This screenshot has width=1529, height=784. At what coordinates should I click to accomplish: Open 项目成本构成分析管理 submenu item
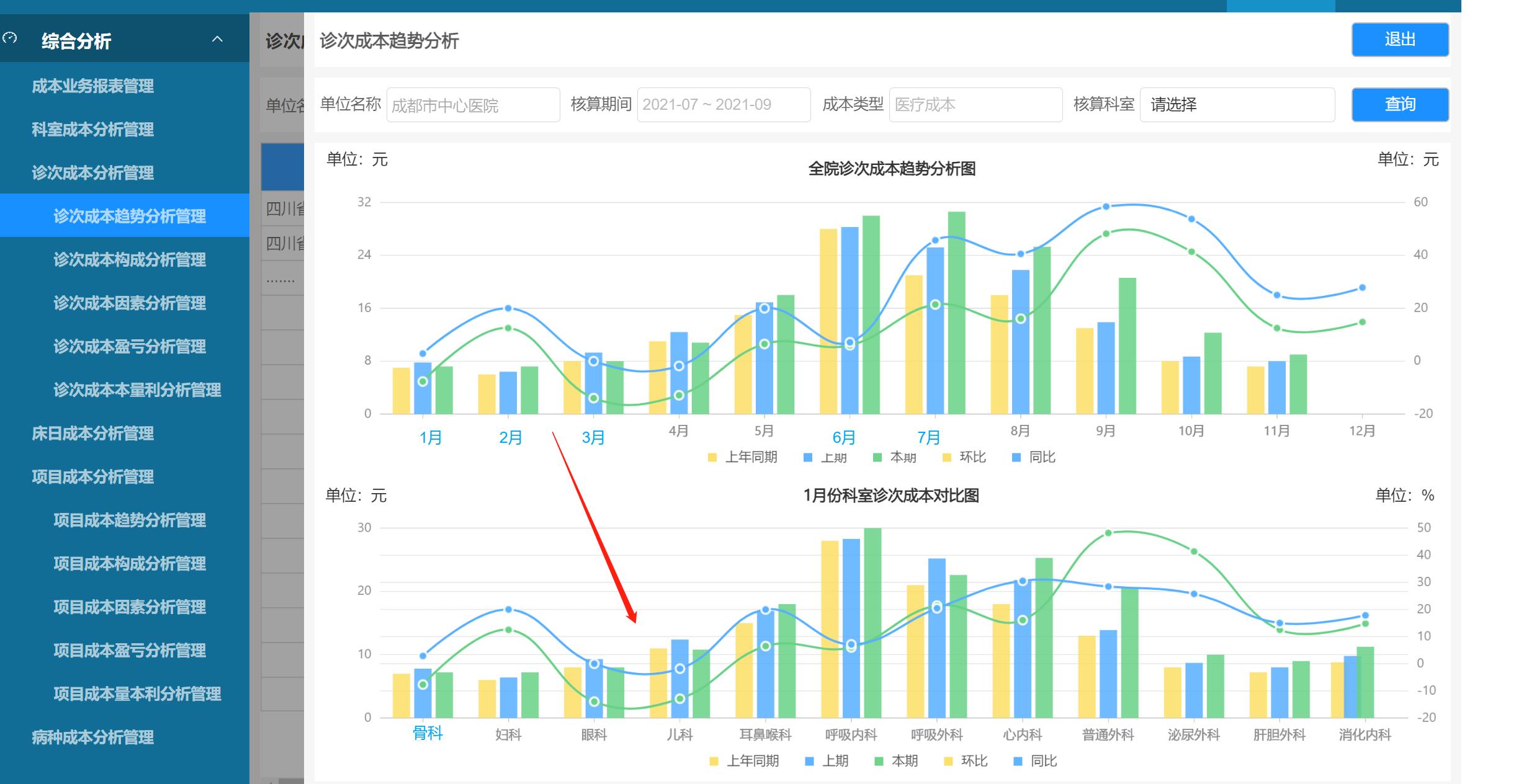[x=130, y=563]
